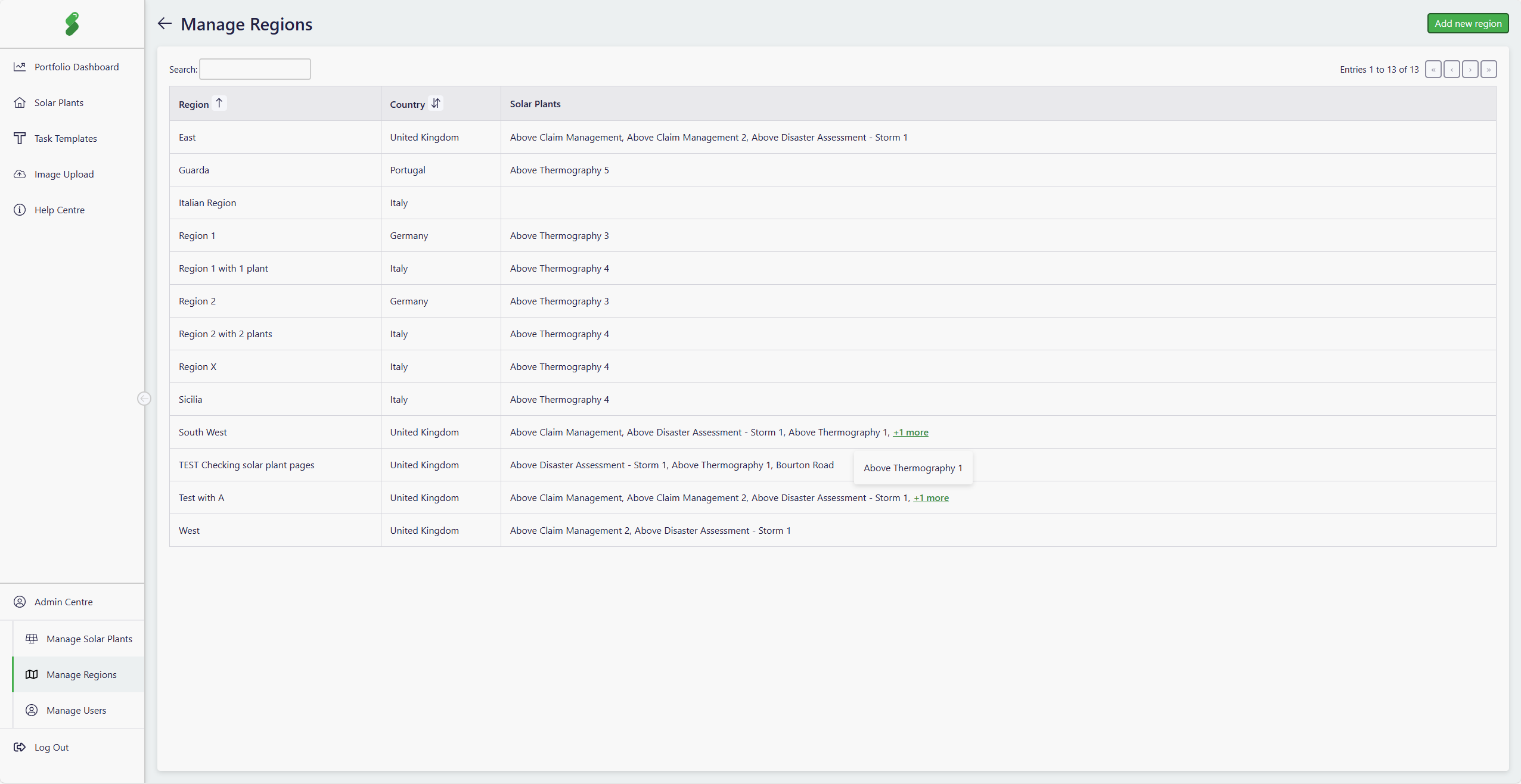Viewport: 1521px width, 784px height.
Task: Expand +1 more in the Test with A row
Action: coord(931,498)
